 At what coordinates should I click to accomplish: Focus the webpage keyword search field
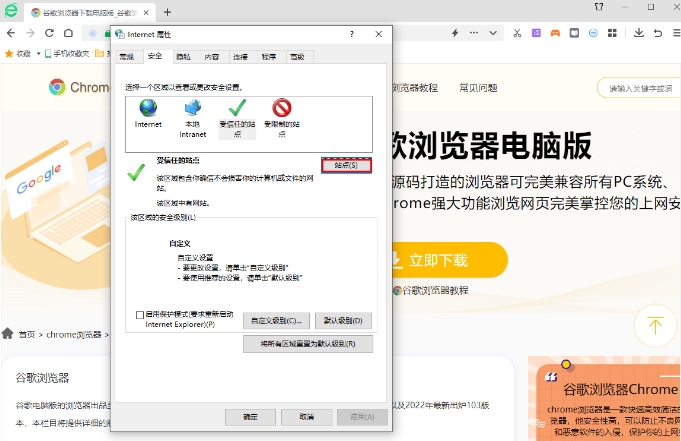(x=639, y=88)
